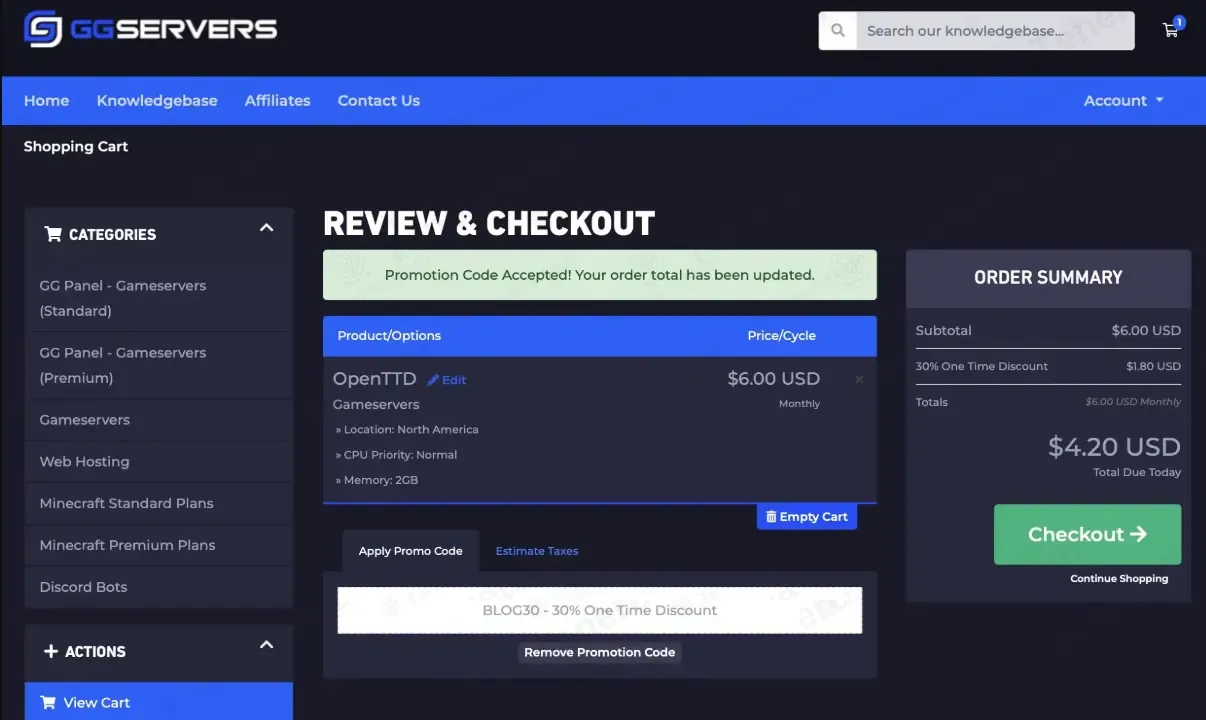Click the promo code input field
The width and height of the screenshot is (1206, 720).
[x=599, y=610]
